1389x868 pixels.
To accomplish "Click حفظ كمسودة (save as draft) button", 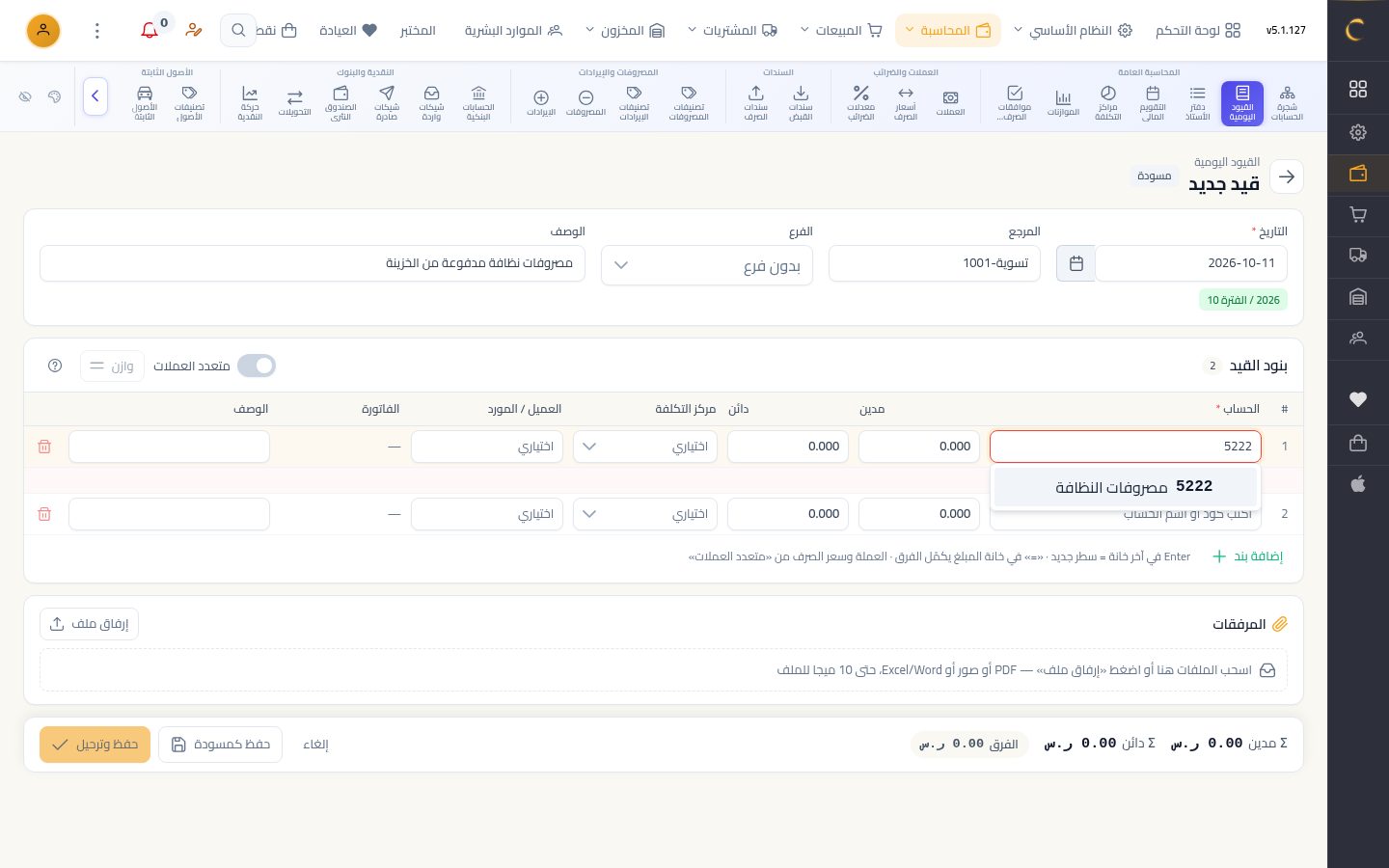I will [221, 745].
